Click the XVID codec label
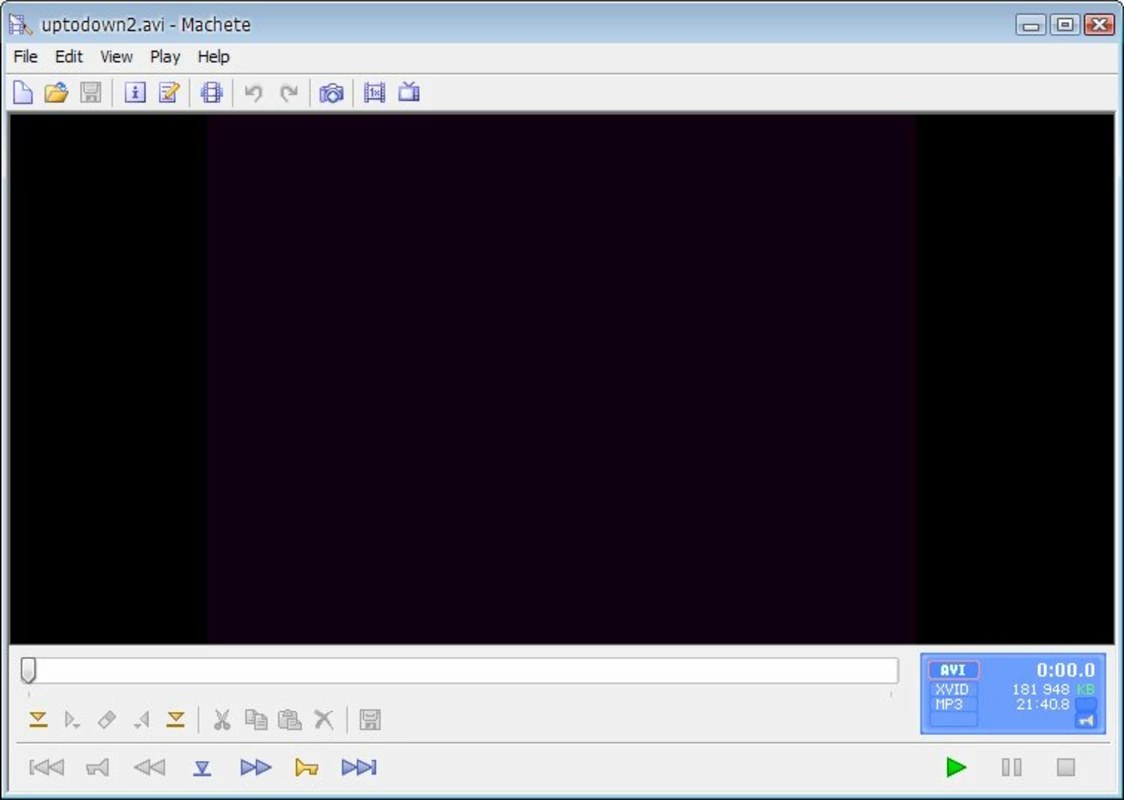 pos(953,689)
